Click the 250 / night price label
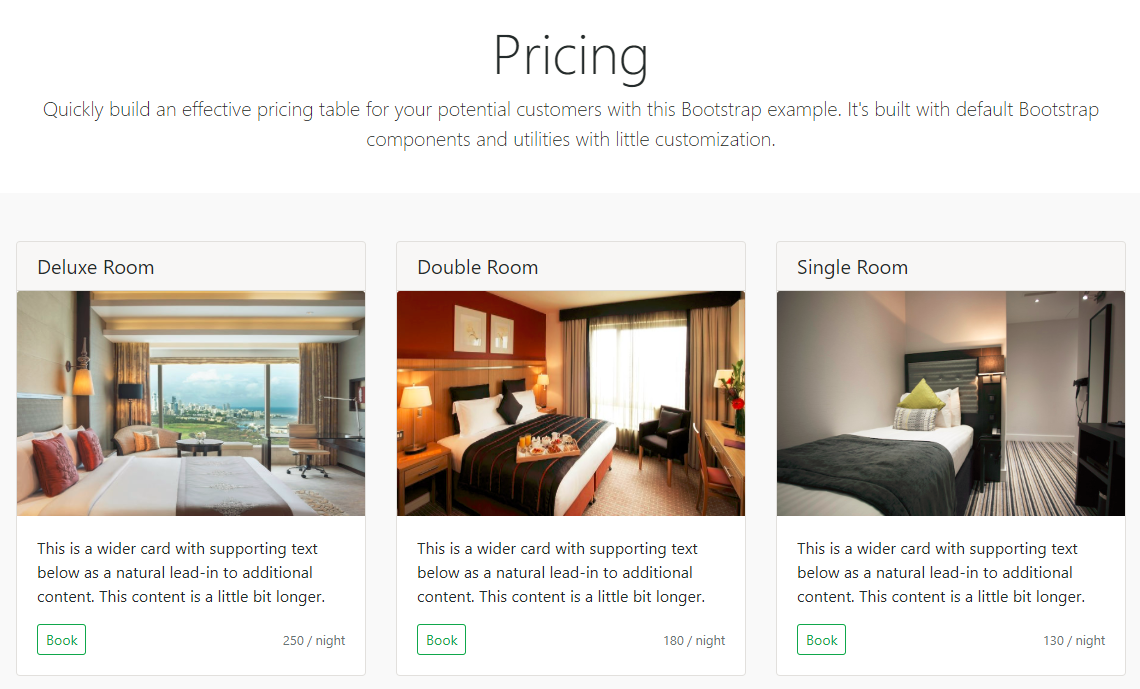 click(x=313, y=640)
